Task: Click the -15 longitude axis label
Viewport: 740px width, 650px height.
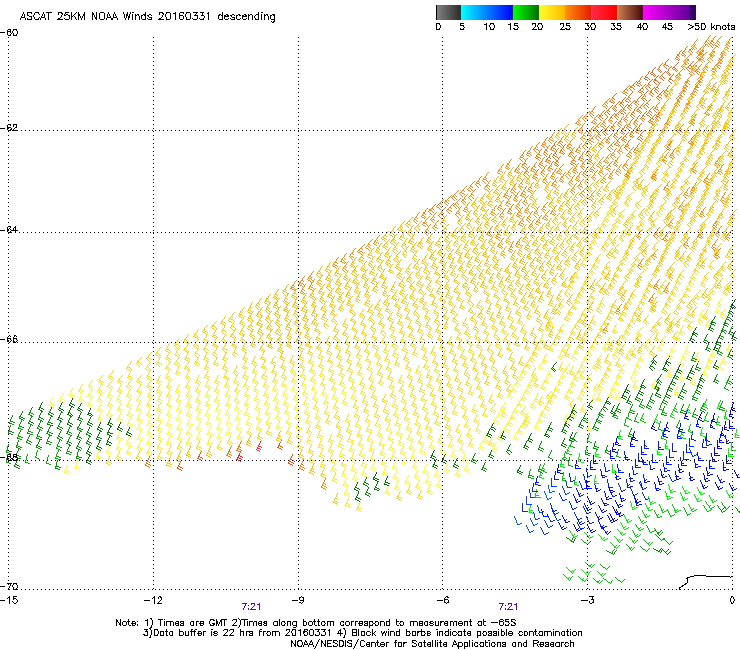Action: [x=9, y=600]
